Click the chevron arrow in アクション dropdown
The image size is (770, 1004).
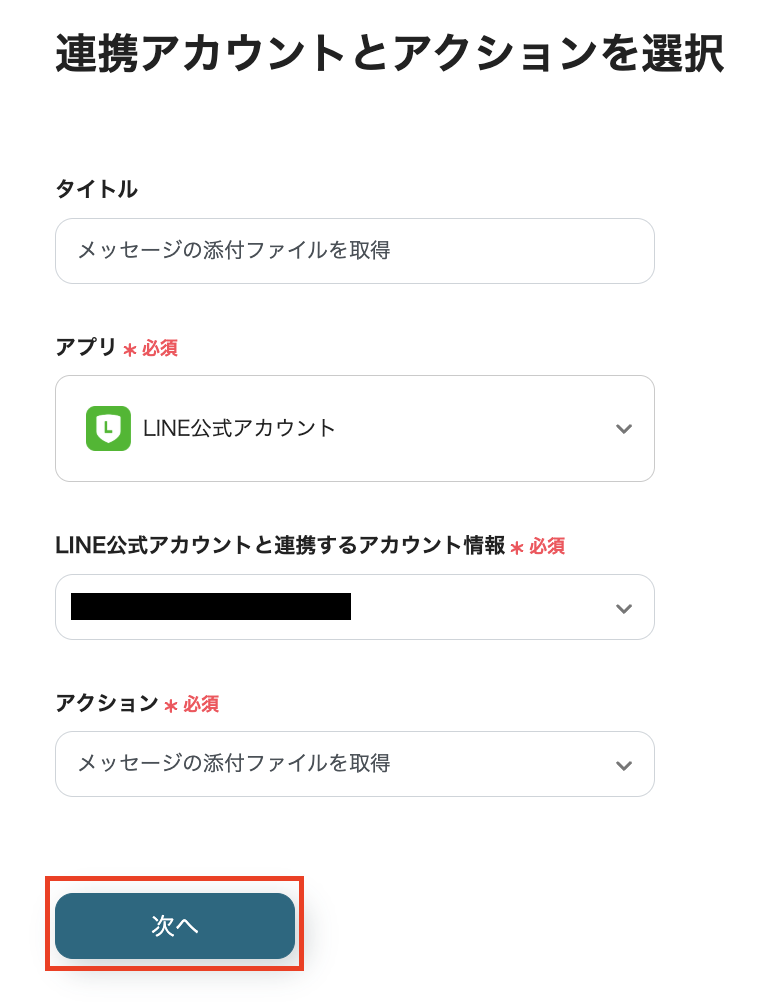click(624, 765)
